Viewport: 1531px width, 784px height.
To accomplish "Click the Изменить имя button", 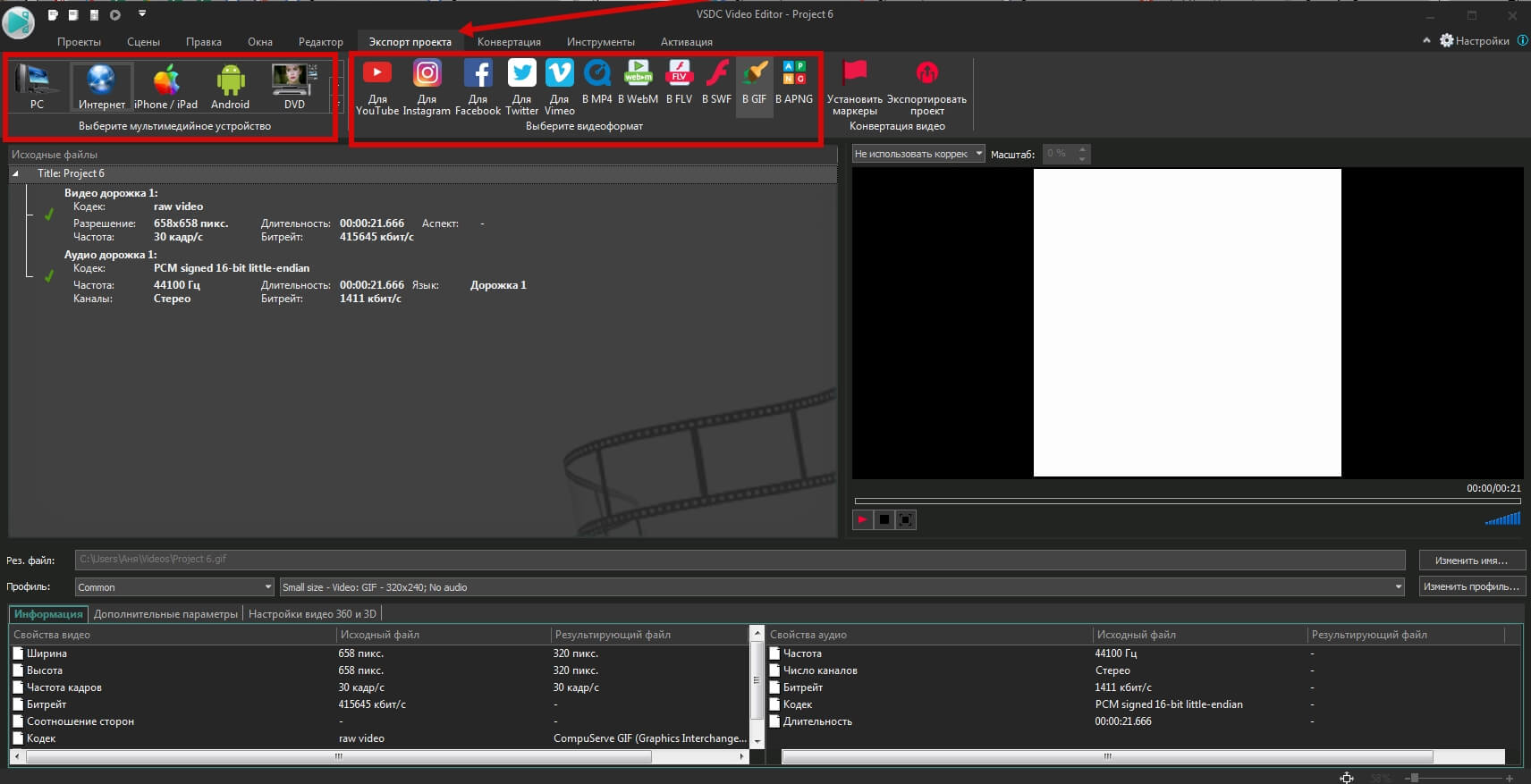I will point(1471,561).
